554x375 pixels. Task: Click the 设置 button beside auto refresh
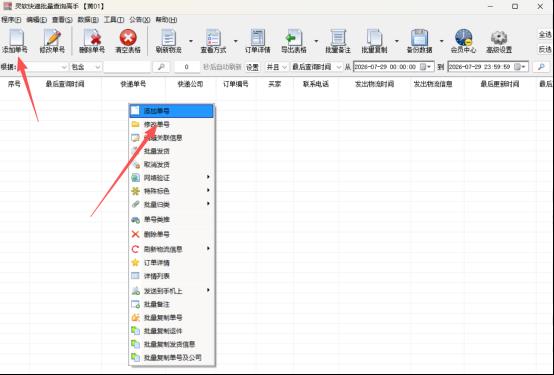coord(252,67)
